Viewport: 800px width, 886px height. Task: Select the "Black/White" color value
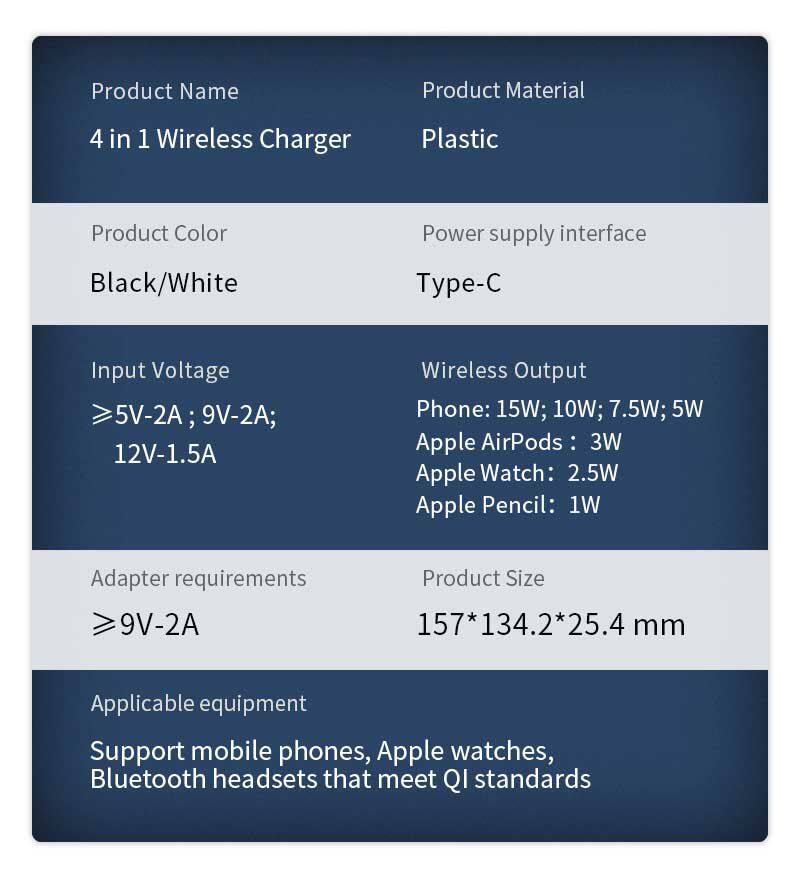point(164,282)
